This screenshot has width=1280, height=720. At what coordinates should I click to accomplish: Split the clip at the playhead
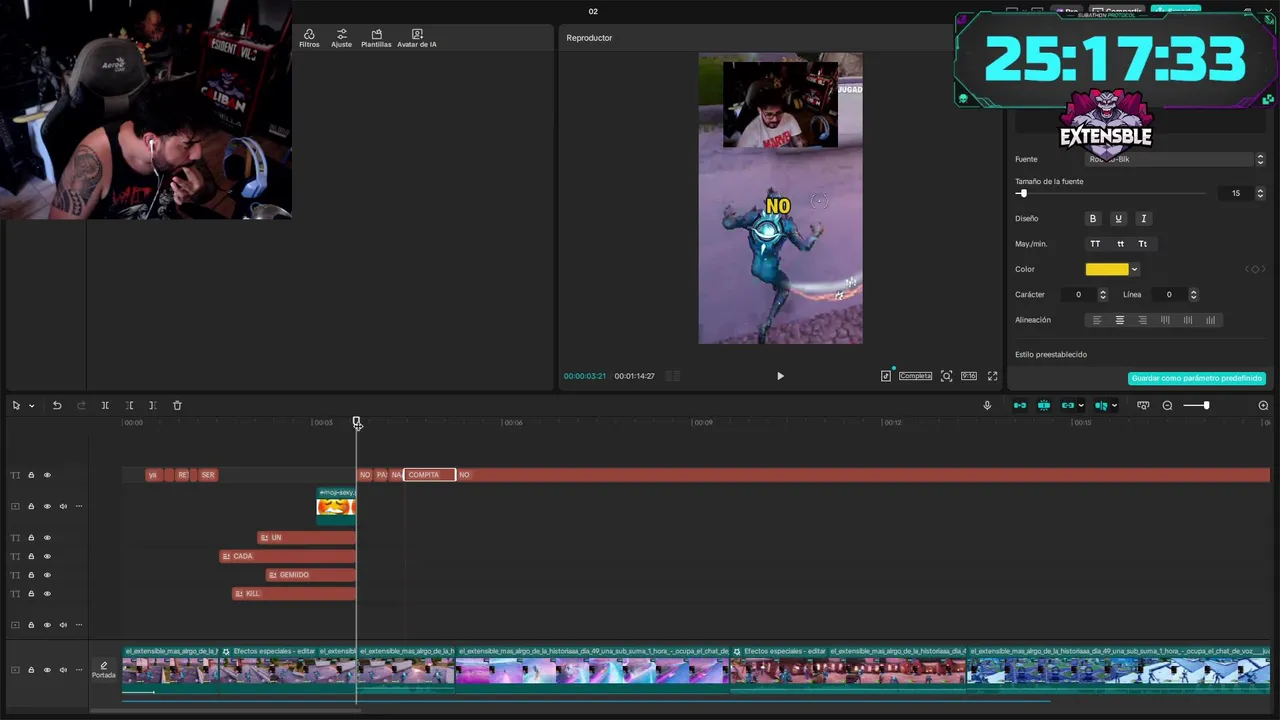pyautogui.click(x=105, y=405)
